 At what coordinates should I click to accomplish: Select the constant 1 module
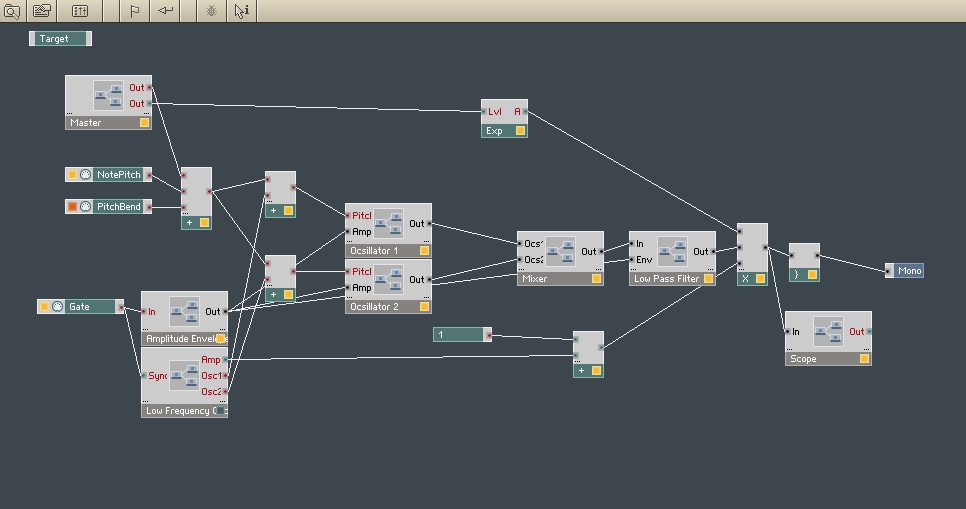462,335
